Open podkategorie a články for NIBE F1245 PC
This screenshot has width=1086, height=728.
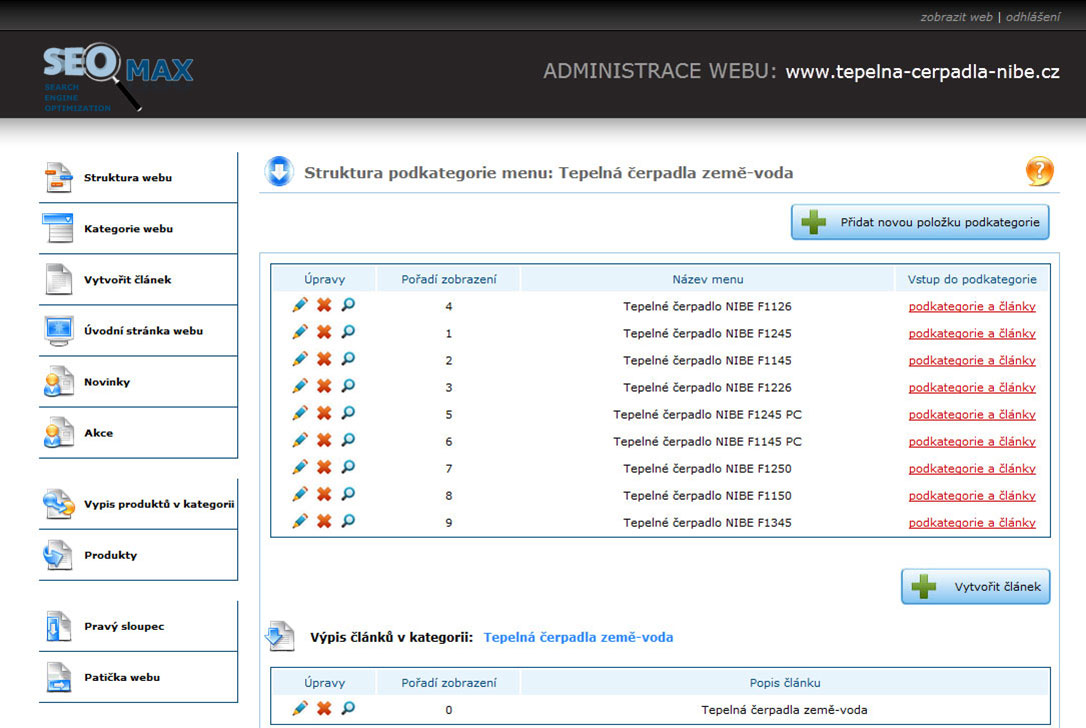tap(972, 414)
